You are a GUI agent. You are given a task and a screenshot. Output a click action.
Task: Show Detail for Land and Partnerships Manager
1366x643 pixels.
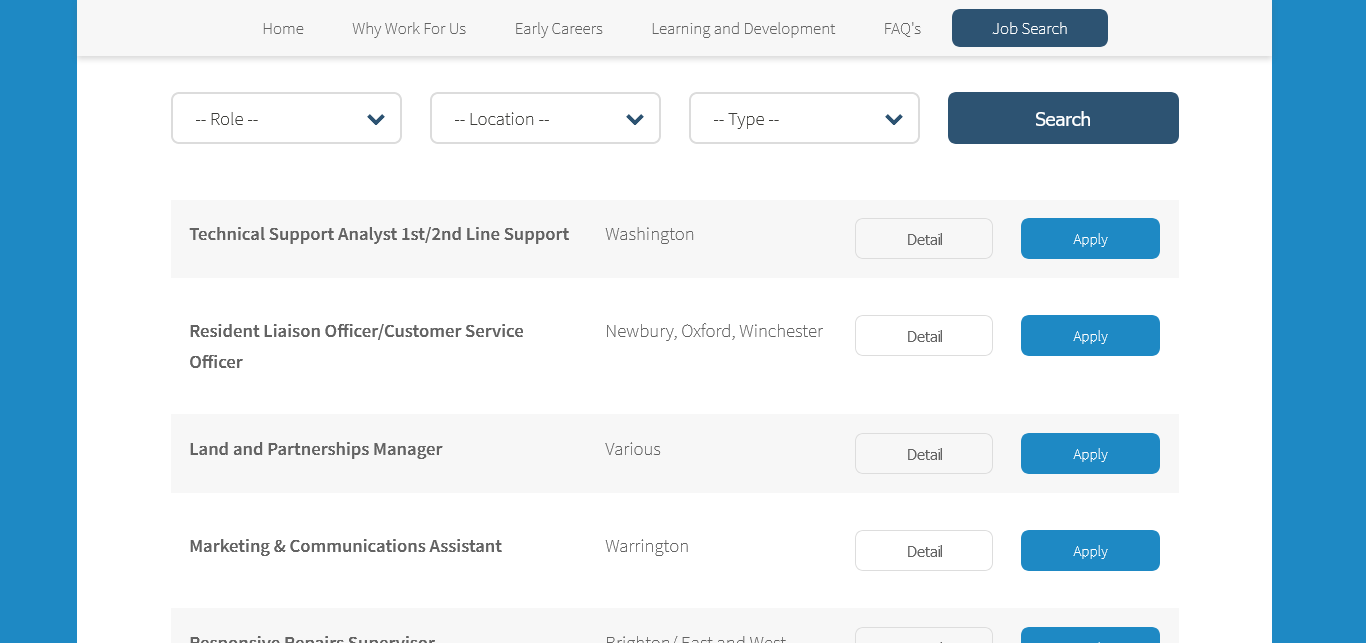(924, 454)
